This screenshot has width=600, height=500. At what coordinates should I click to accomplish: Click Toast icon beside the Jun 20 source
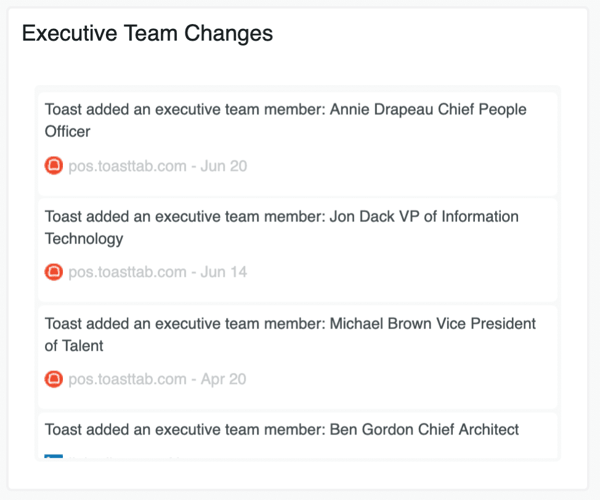pyautogui.click(x=54, y=166)
